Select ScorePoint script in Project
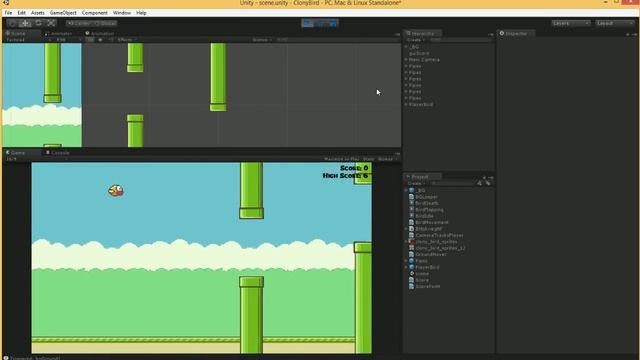The image size is (640, 360). [428, 287]
